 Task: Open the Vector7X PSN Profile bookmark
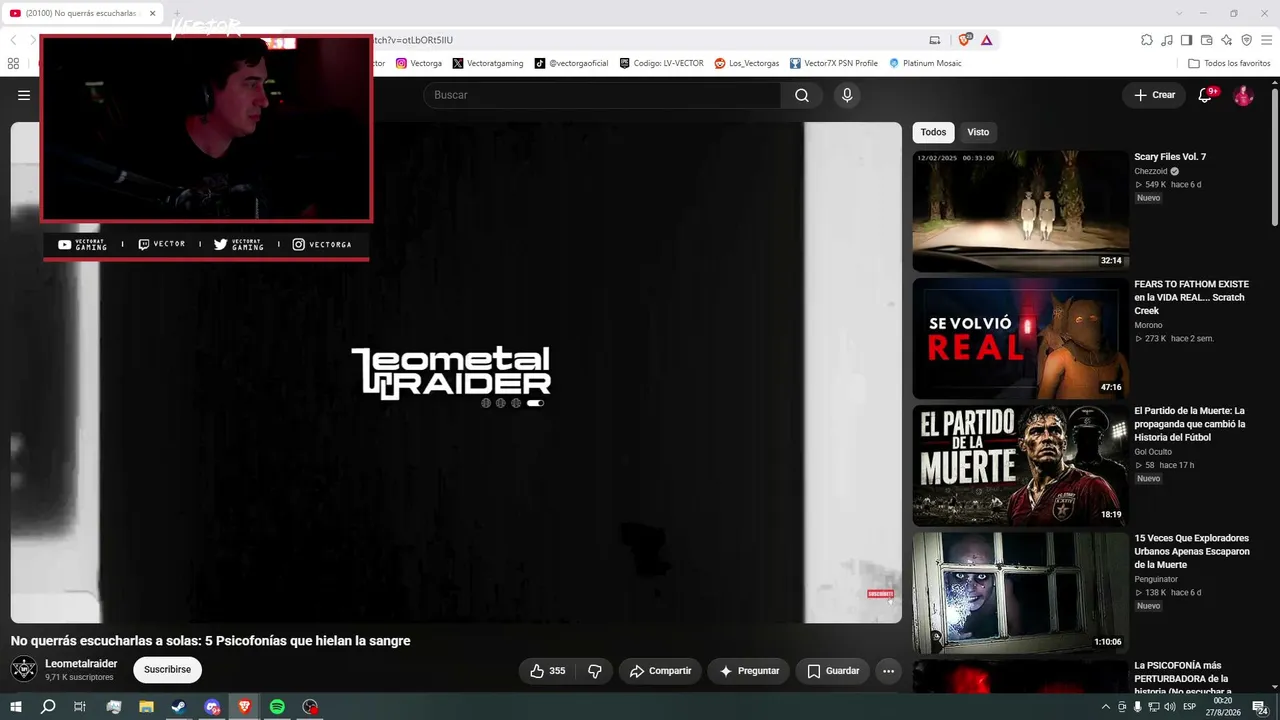pyautogui.click(x=834, y=63)
